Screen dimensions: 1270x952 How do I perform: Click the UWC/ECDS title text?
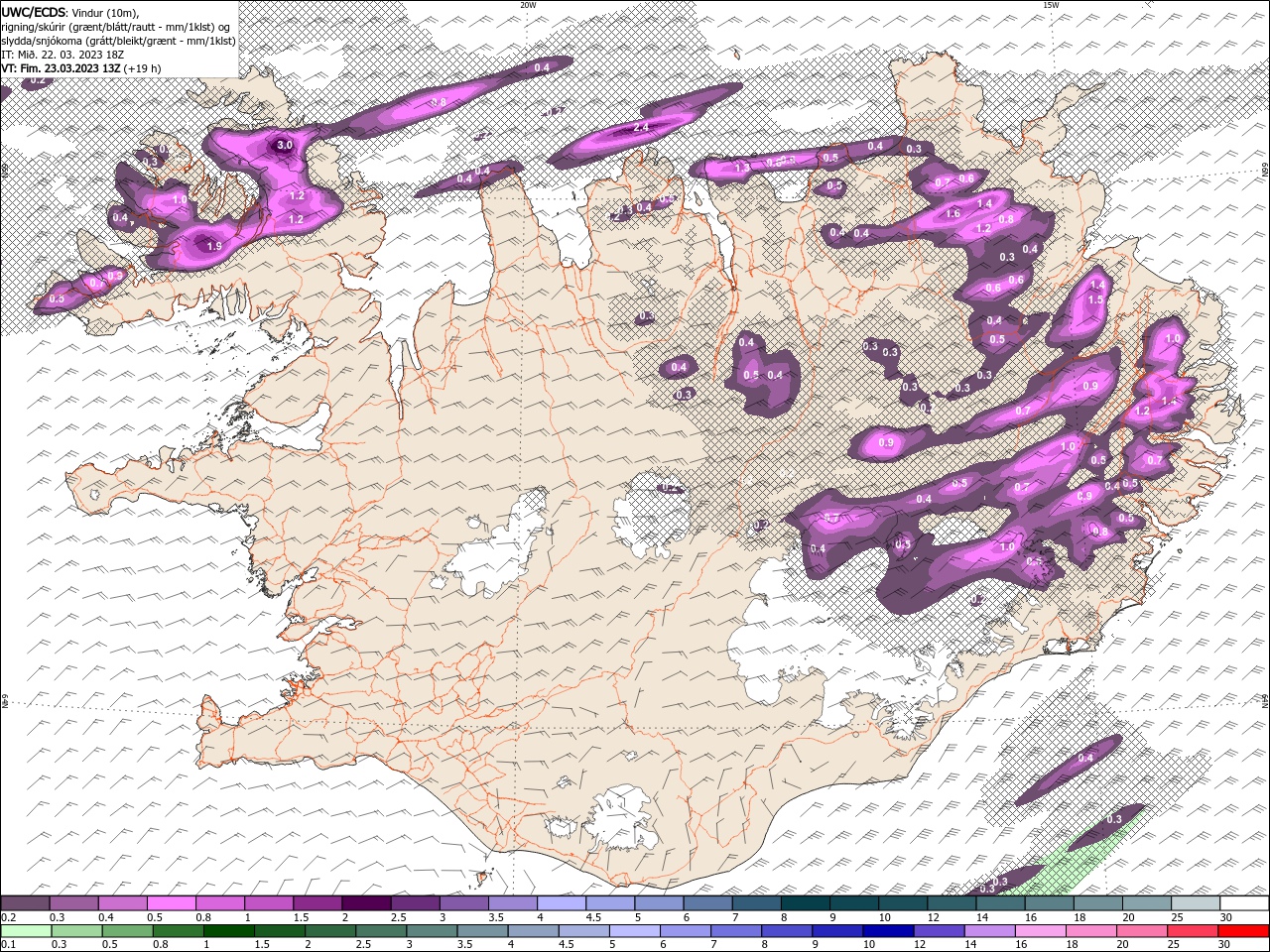[x=35, y=11]
